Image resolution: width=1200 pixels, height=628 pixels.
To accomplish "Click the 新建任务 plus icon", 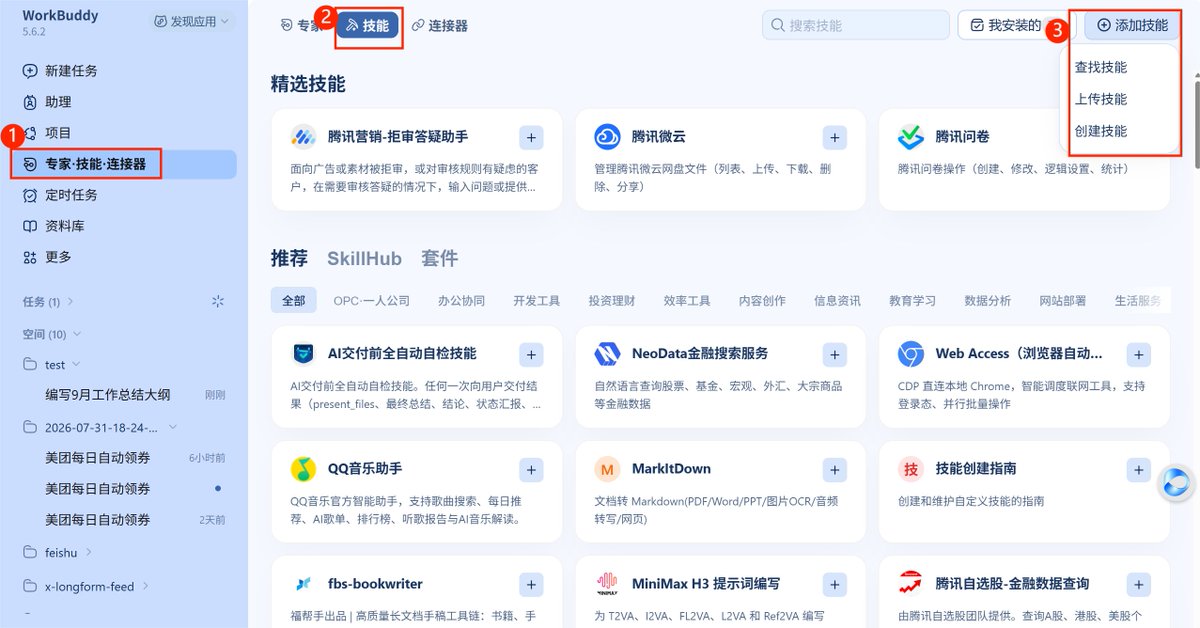I will [x=30, y=71].
